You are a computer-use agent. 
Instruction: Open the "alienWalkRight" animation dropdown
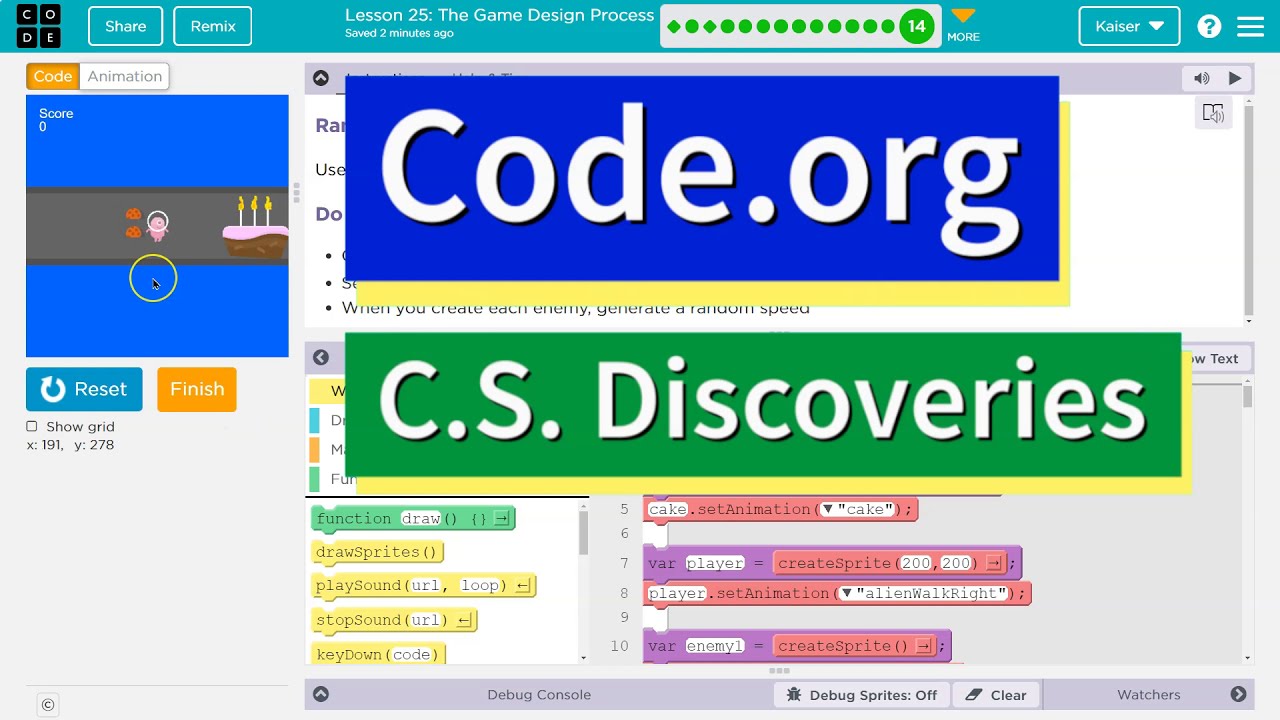(x=847, y=594)
